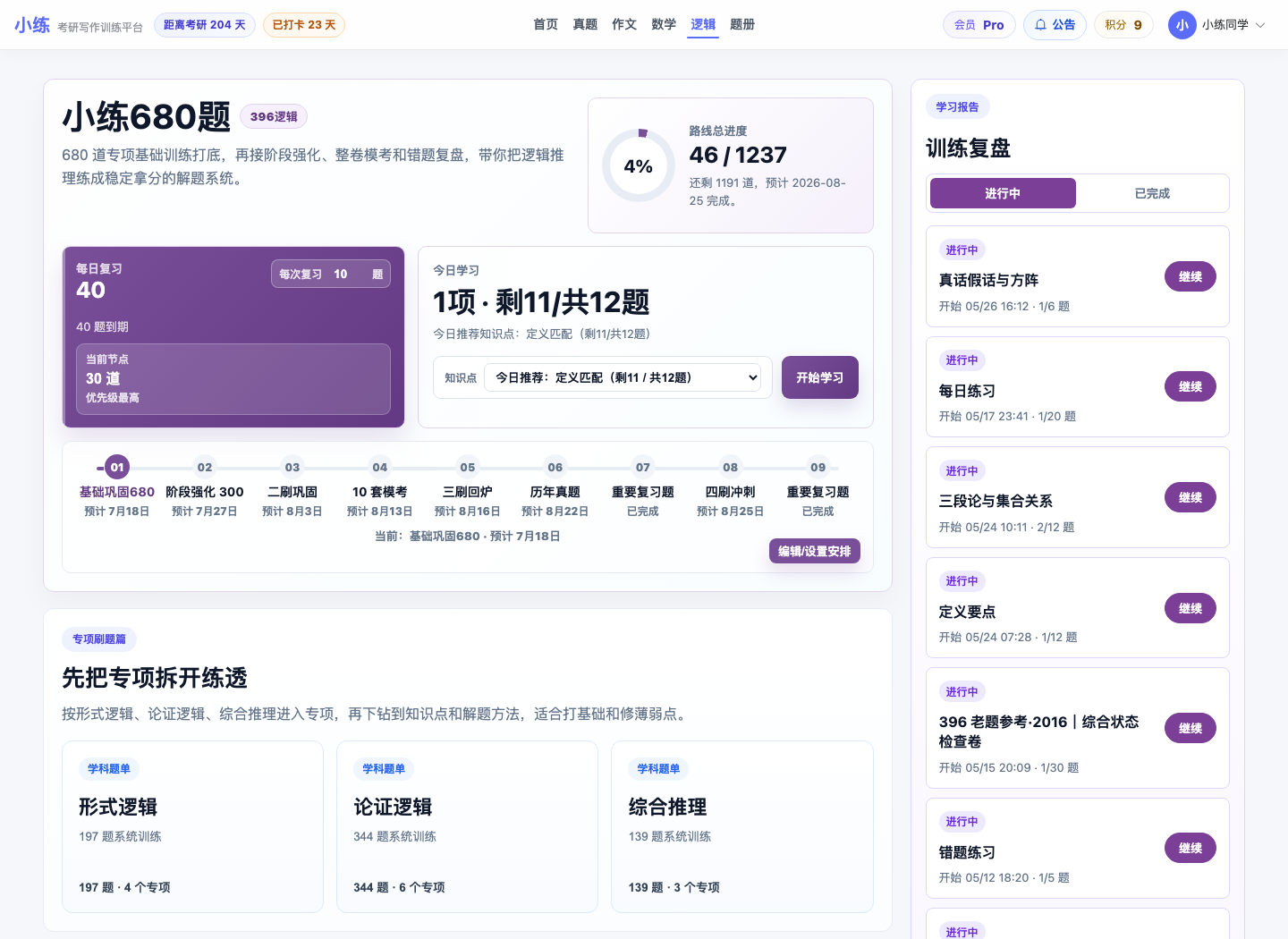This screenshot has width=1288, height=939.
Task: Click 当前: 基础巩固680 · 预计 7月18日 text
Action: [x=468, y=537]
